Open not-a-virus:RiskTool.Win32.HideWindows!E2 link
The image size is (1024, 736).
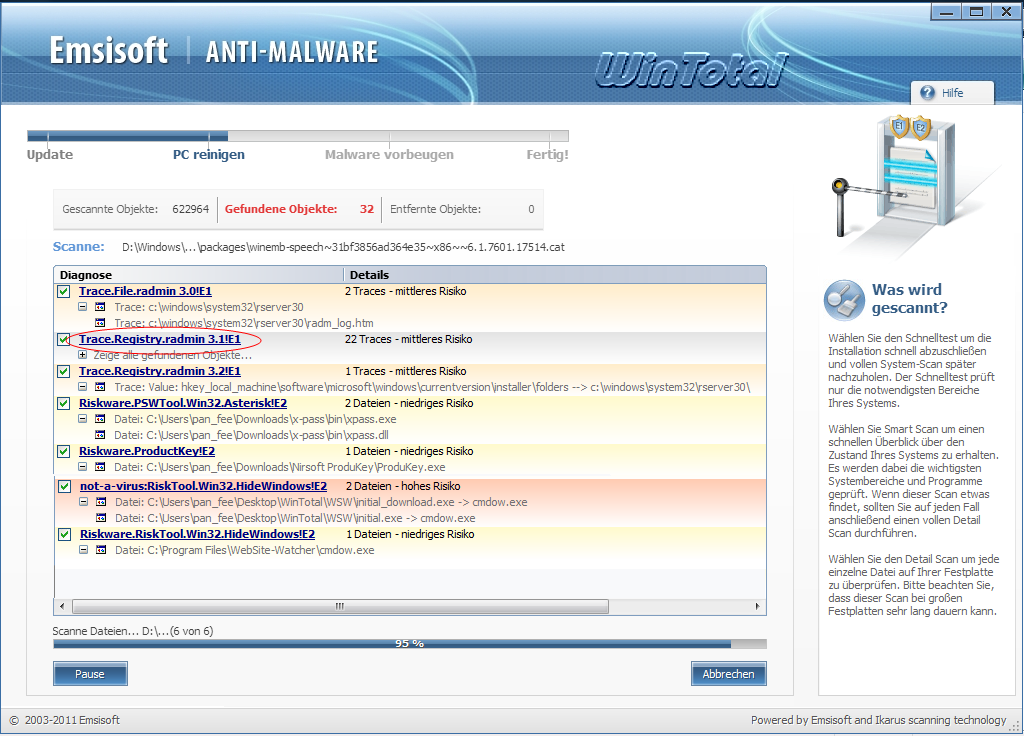click(x=204, y=486)
